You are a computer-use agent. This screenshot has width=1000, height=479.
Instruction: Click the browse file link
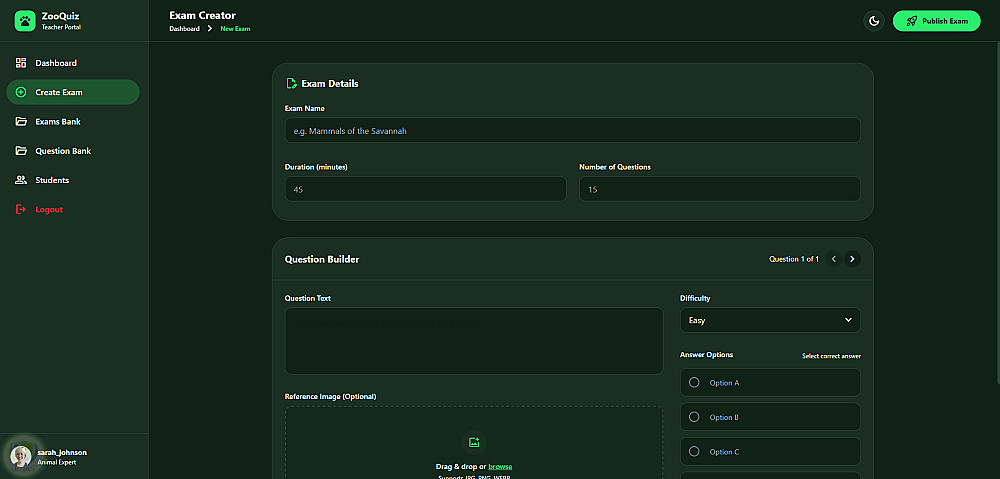pos(500,467)
